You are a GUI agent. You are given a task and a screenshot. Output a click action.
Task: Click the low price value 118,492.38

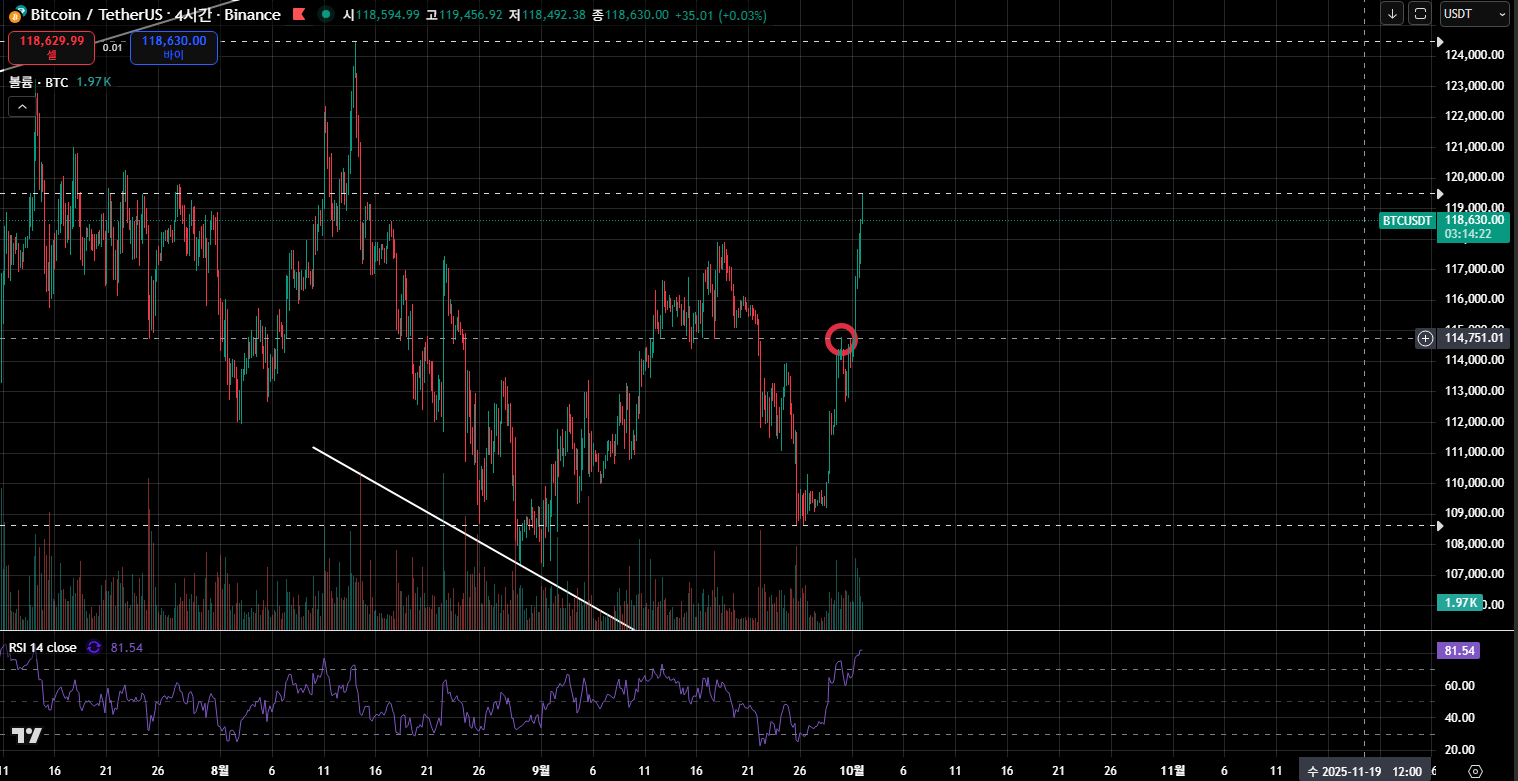tap(553, 15)
